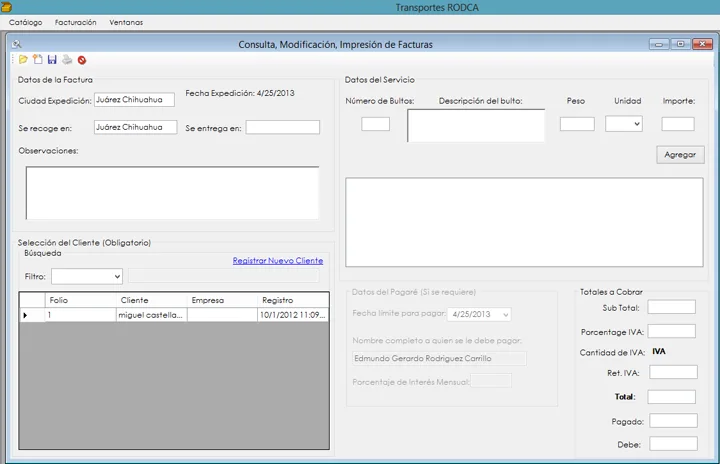Click the '10/1/2012 11:09...' registro cell
Screen dimensions: 720x464
coord(293,315)
